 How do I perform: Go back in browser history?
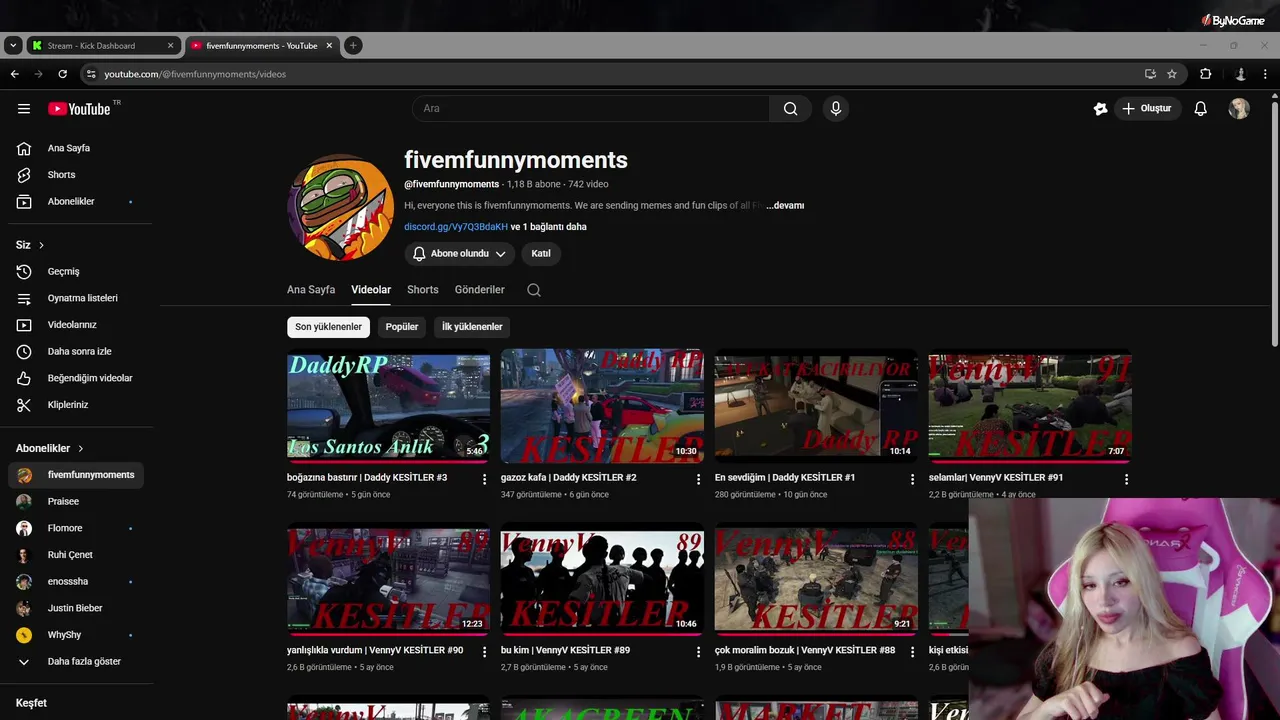(14, 74)
